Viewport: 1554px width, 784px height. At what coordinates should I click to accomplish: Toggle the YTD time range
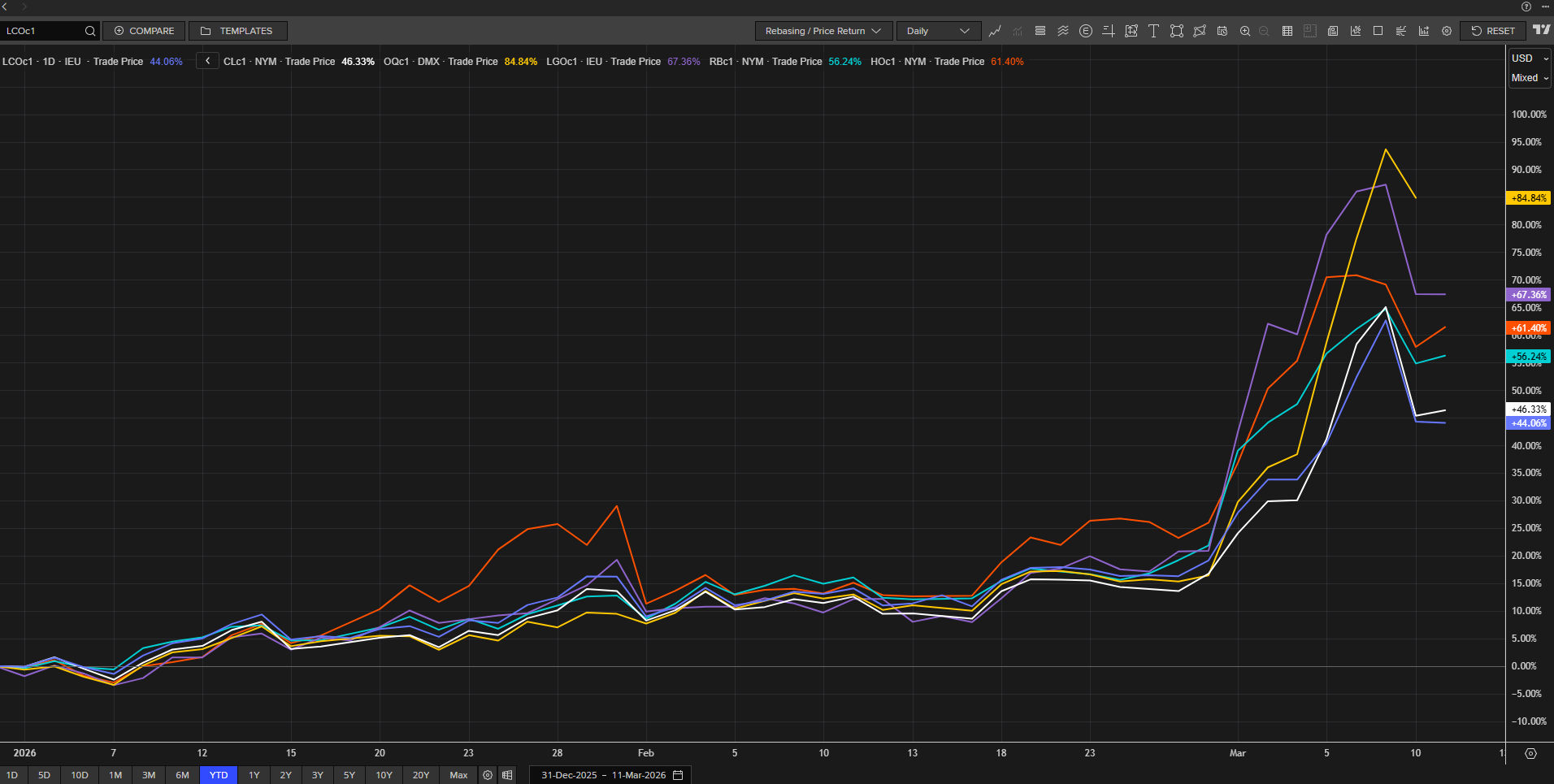point(219,775)
